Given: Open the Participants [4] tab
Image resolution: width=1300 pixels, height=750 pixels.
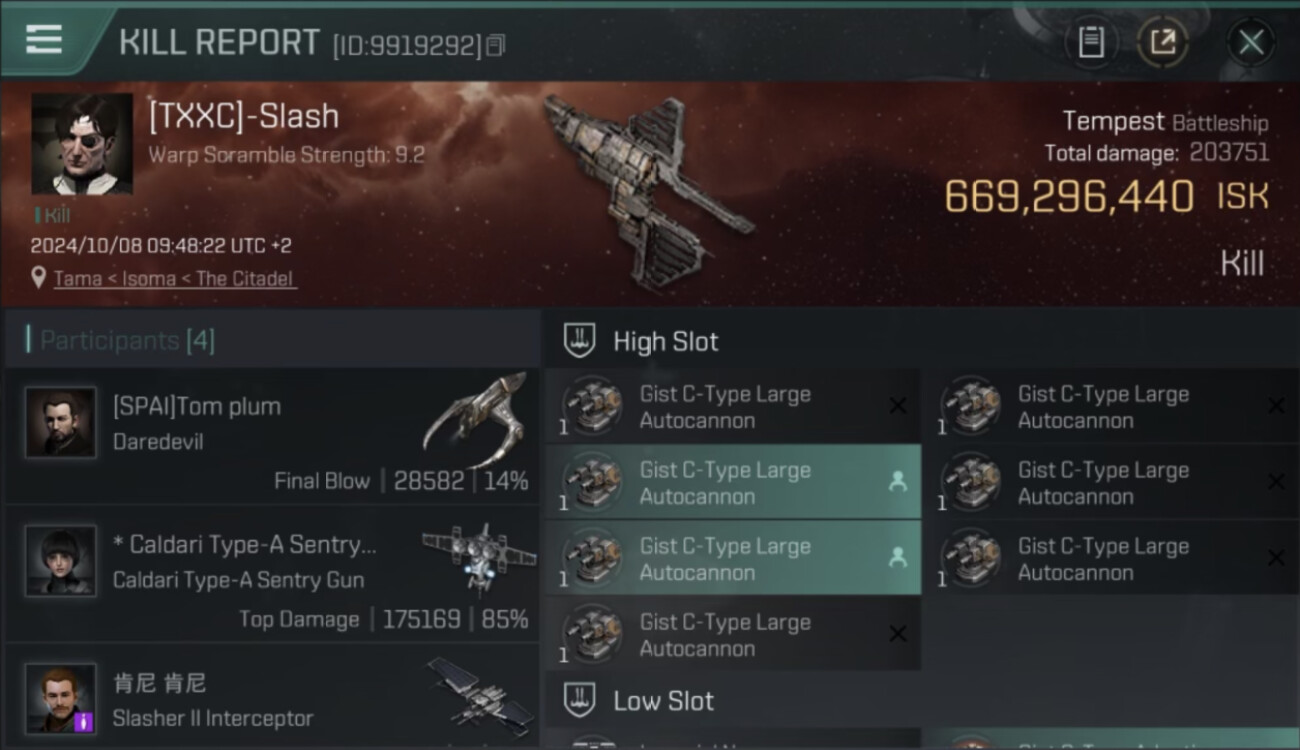Looking at the screenshot, I should pos(127,340).
